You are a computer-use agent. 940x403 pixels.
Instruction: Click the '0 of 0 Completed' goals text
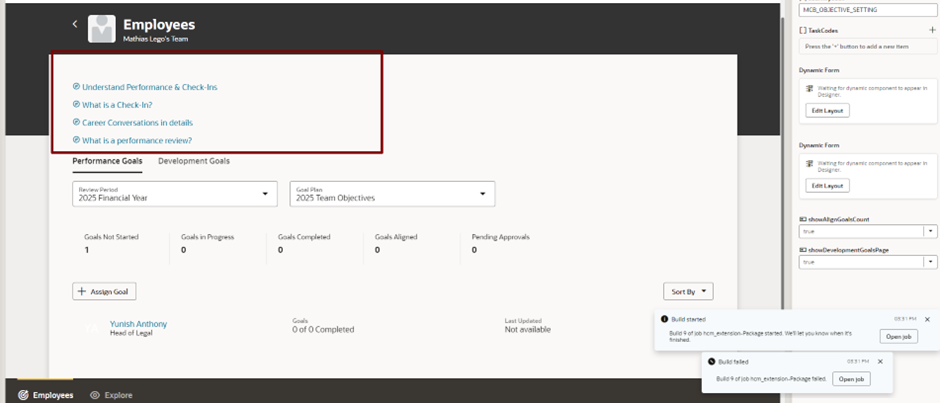pos(323,329)
